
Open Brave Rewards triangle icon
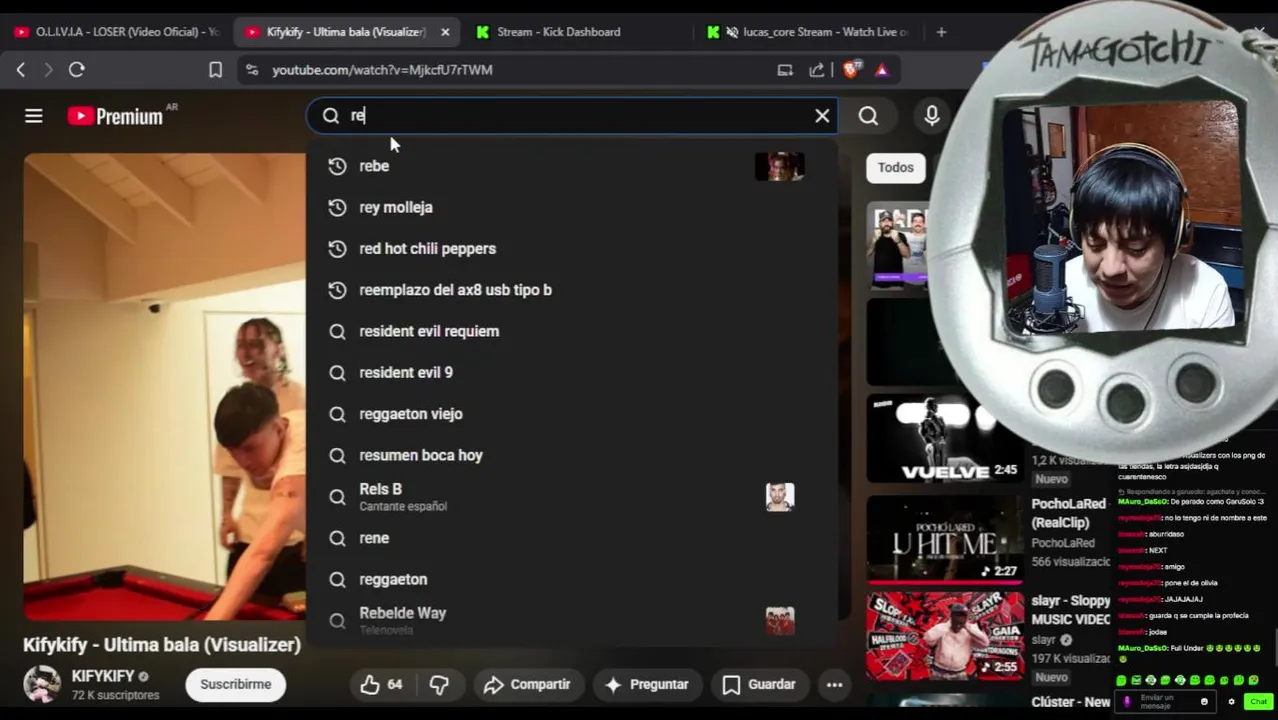[x=882, y=69]
